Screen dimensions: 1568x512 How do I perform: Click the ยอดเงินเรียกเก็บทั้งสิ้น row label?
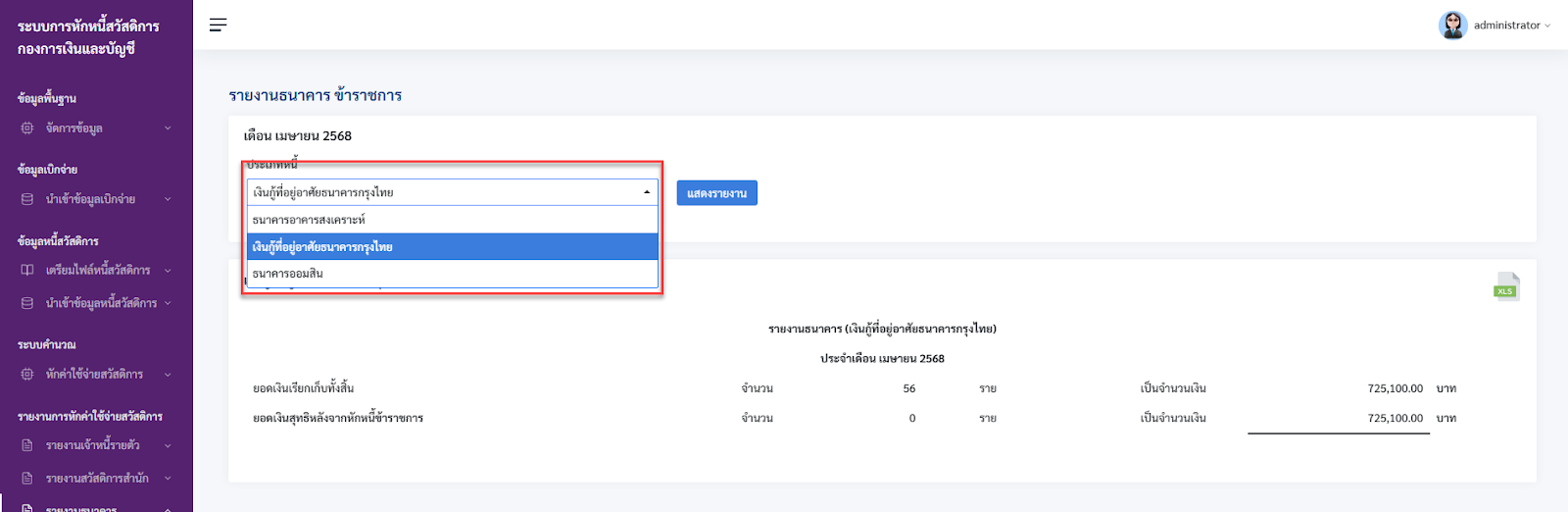(303, 388)
